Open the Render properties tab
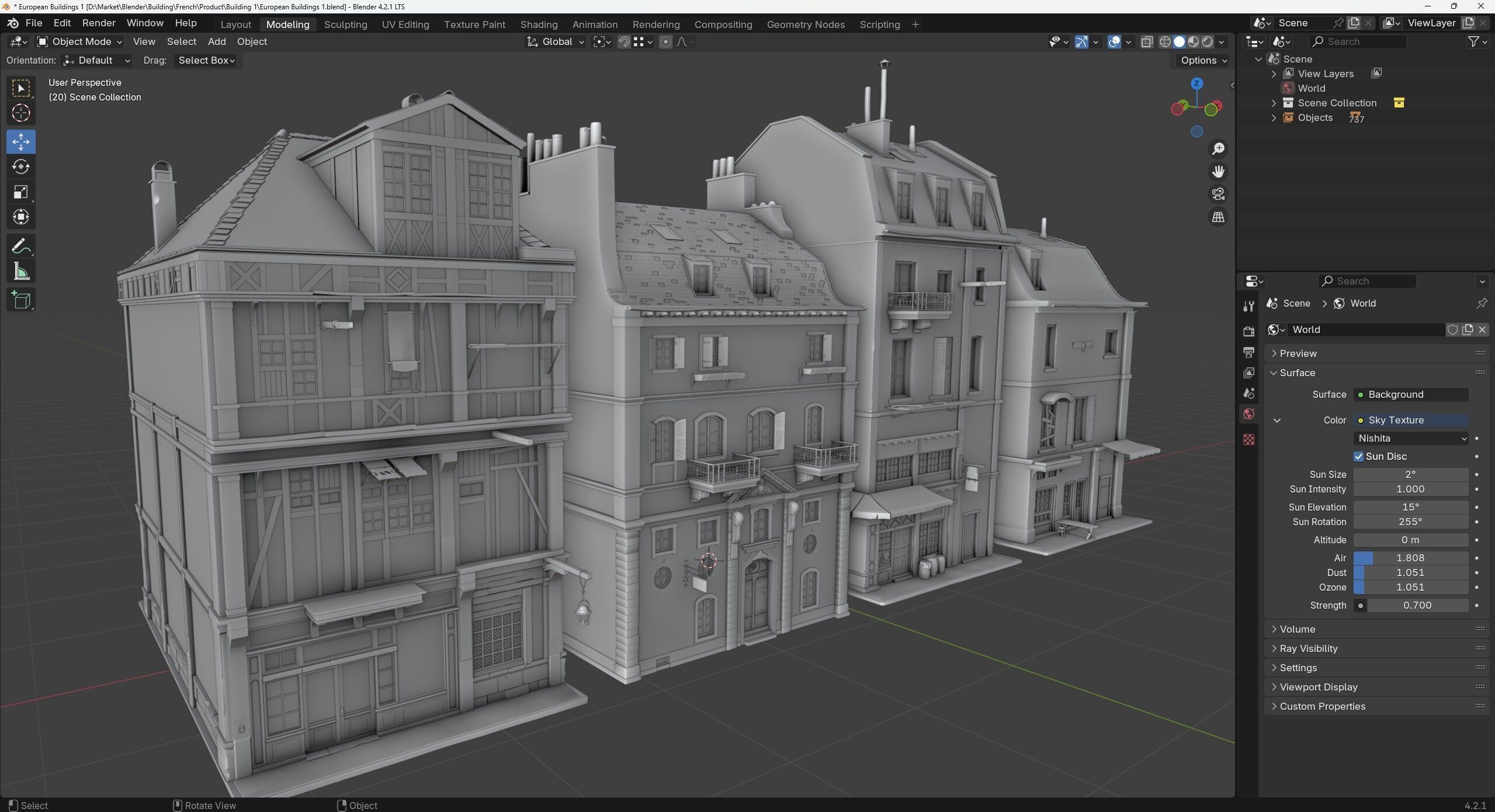 tap(1248, 331)
